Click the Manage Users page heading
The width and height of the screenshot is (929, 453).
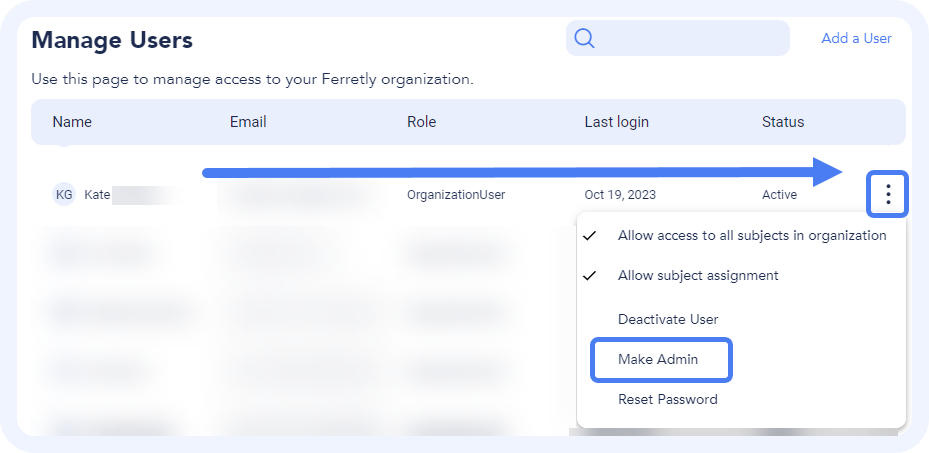coord(112,41)
